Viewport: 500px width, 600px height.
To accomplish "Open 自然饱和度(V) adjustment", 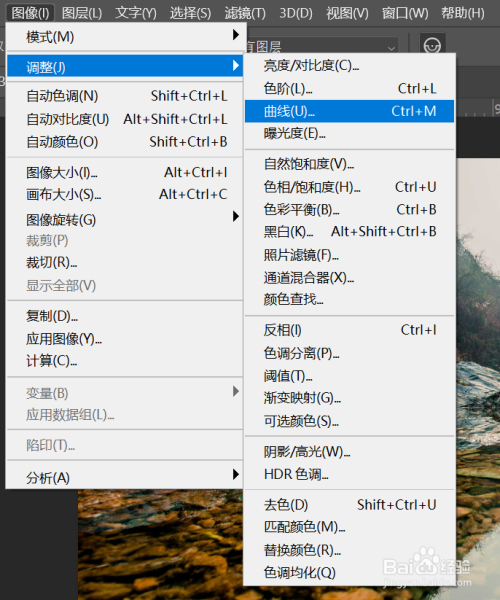I will [349, 164].
